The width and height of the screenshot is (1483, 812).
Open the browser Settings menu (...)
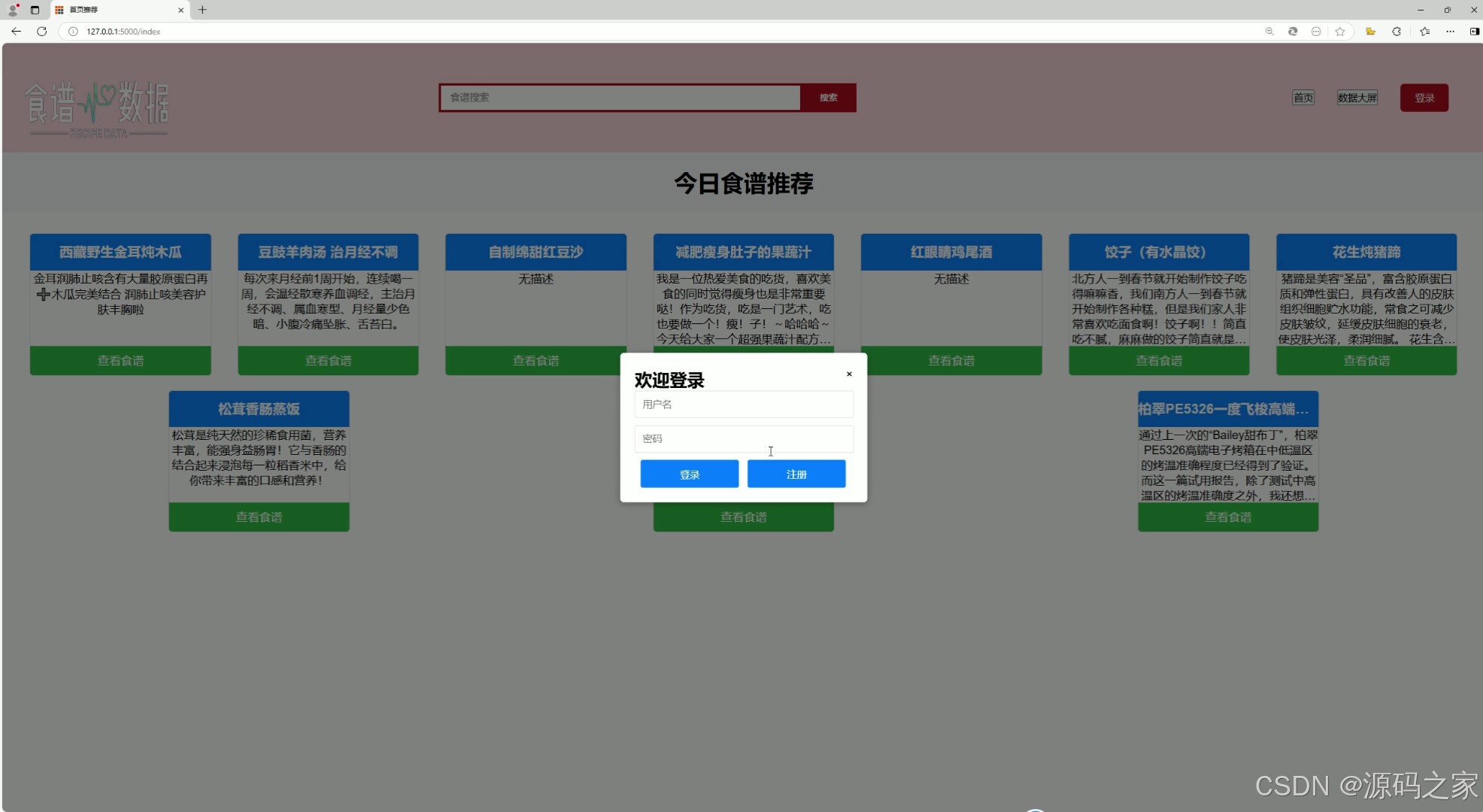(1451, 32)
